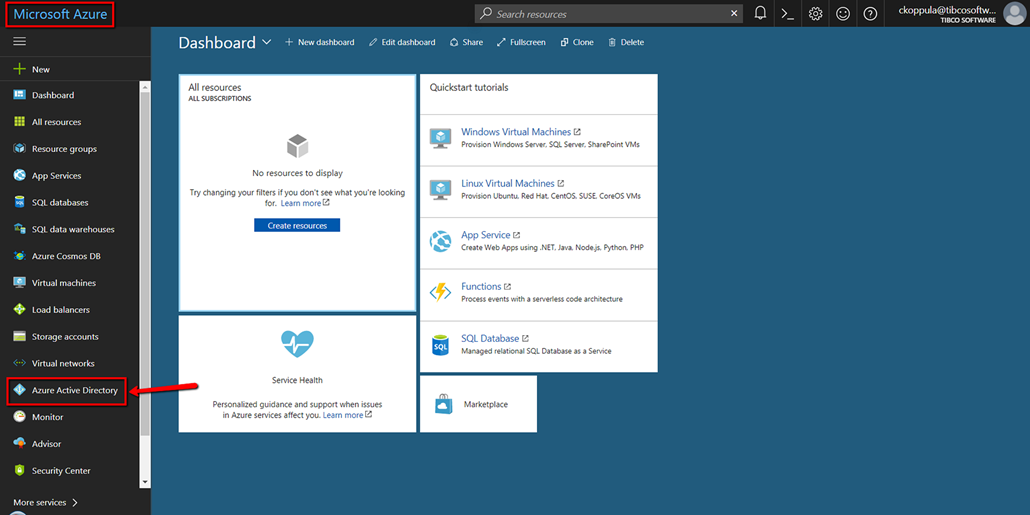Open the notifications bell icon

click(761, 13)
